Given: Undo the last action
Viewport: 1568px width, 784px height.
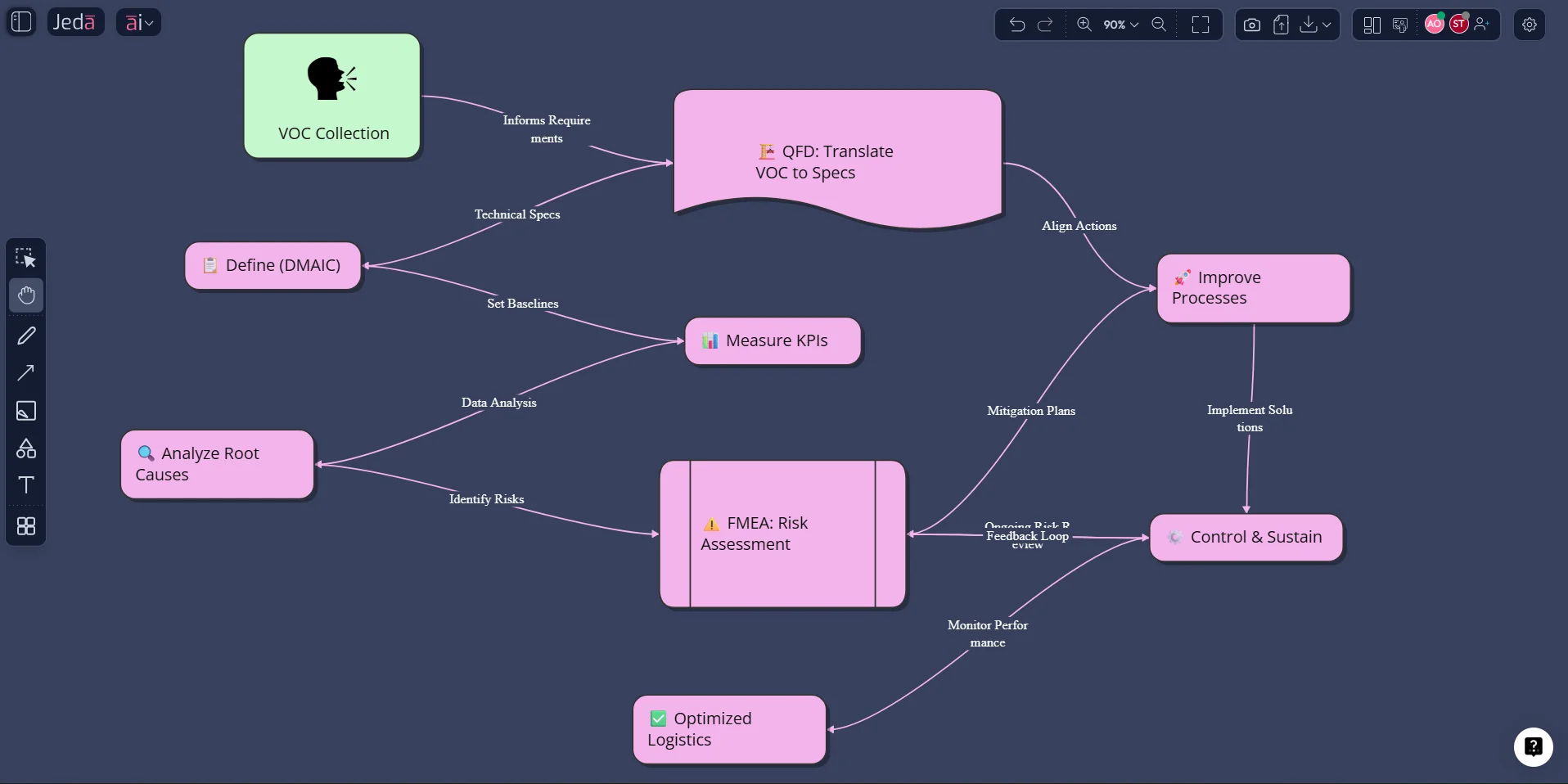Looking at the screenshot, I should tap(1016, 25).
